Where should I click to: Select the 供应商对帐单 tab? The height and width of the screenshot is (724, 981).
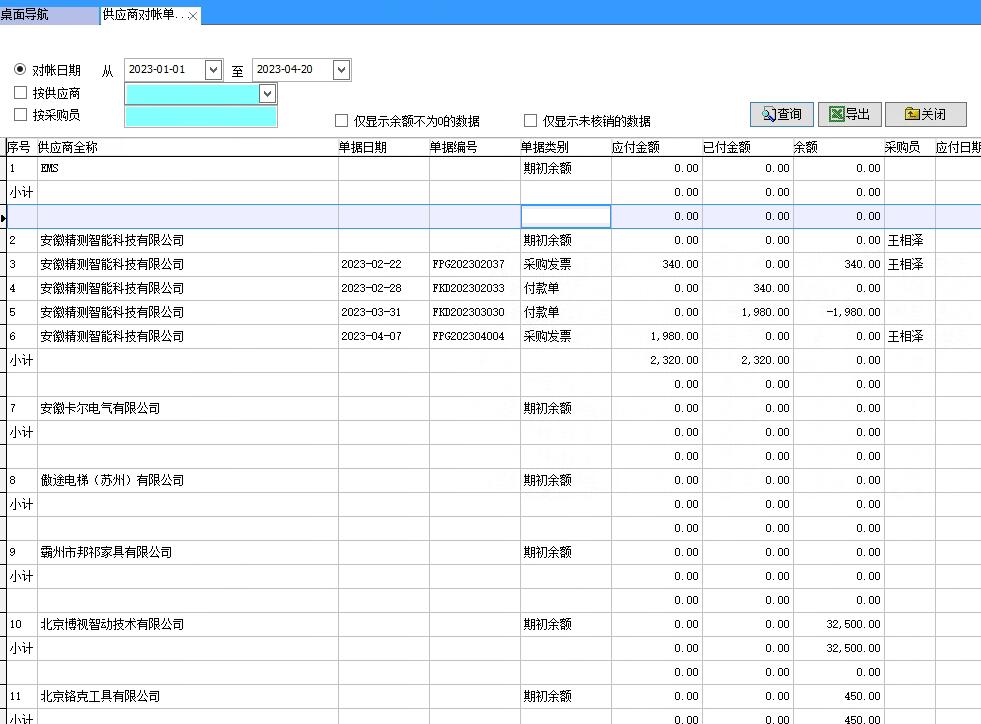[x=142, y=16]
